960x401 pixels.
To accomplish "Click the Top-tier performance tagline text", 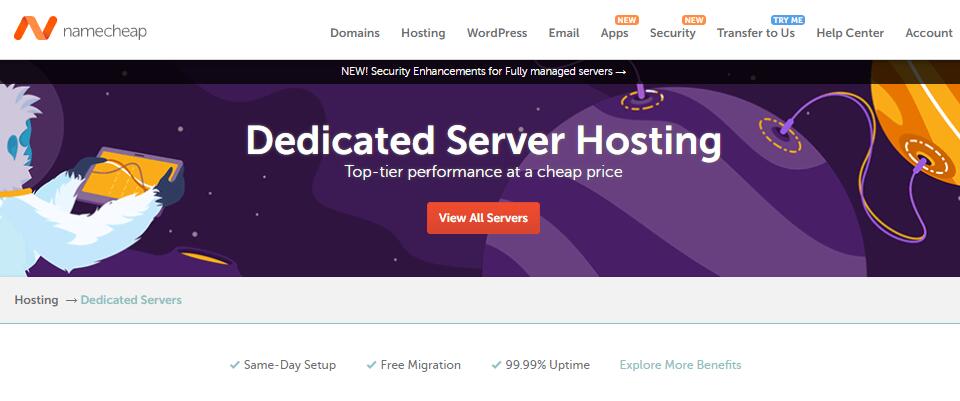I will tap(483, 171).
